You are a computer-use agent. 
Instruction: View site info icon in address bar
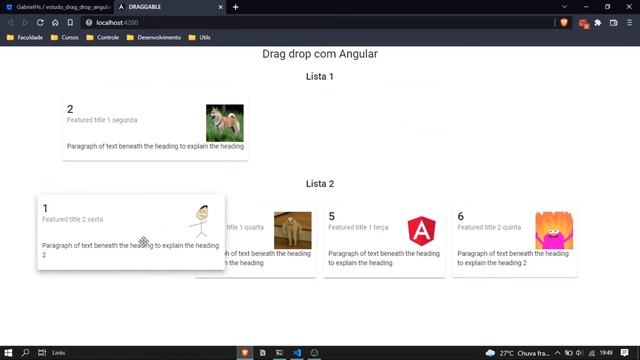coord(89,22)
